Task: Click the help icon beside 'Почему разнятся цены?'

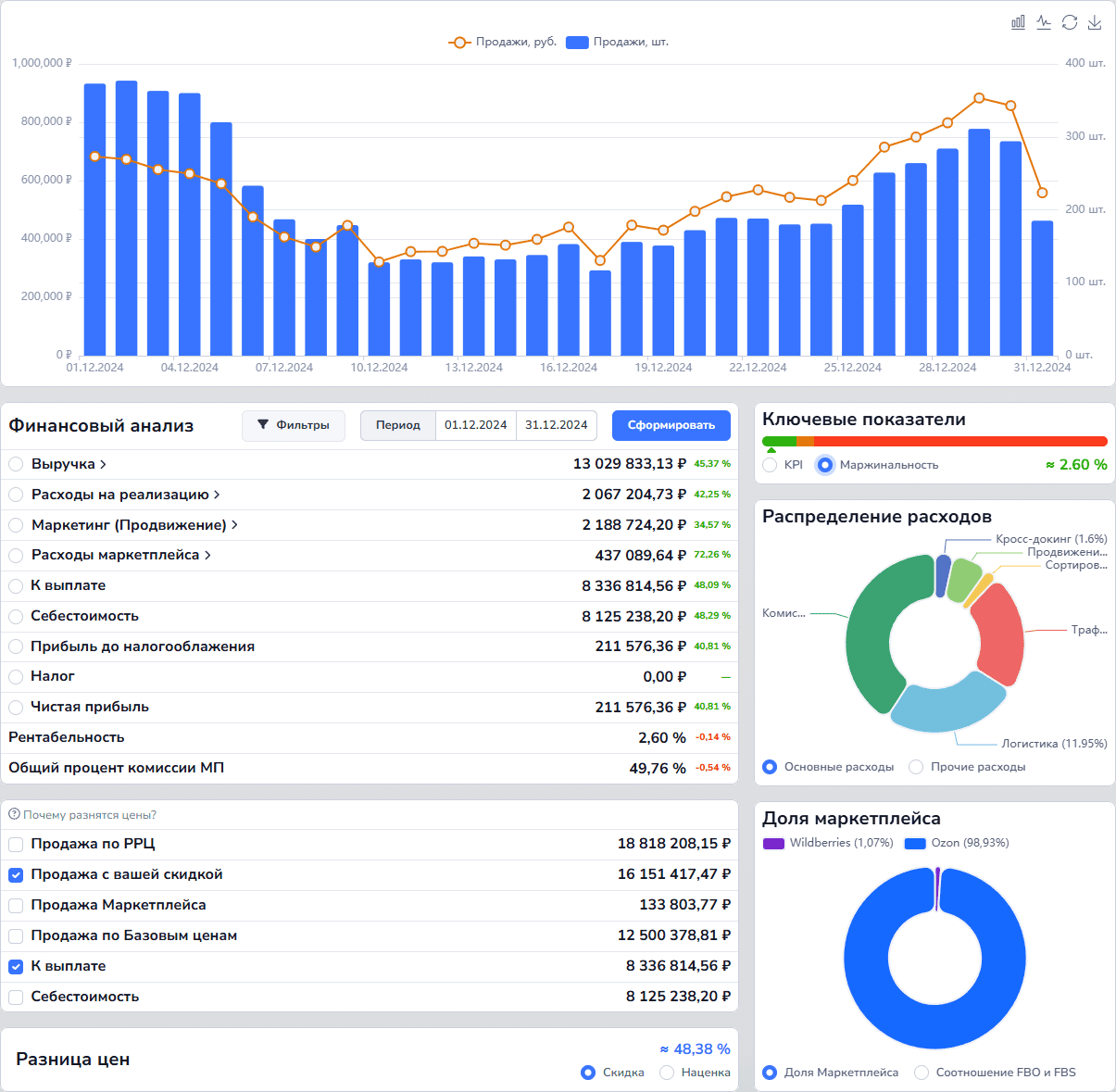Action: pyautogui.click(x=14, y=815)
